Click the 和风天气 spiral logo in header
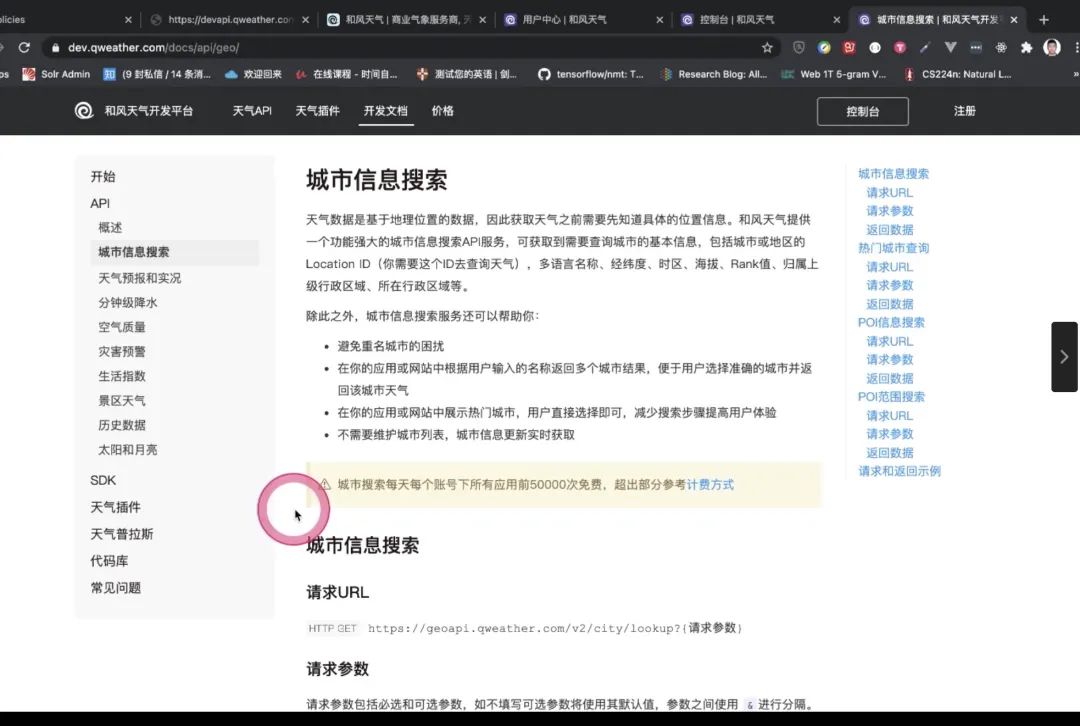 click(x=84, y=111)
